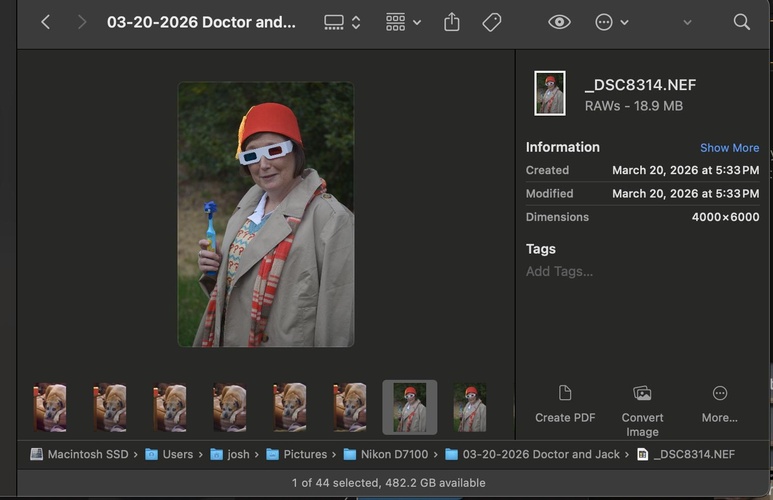This screenshot has width=773, height=500.
Task: Select the fifth dog thumbnail in filmstrip
Action: (290, 408)
